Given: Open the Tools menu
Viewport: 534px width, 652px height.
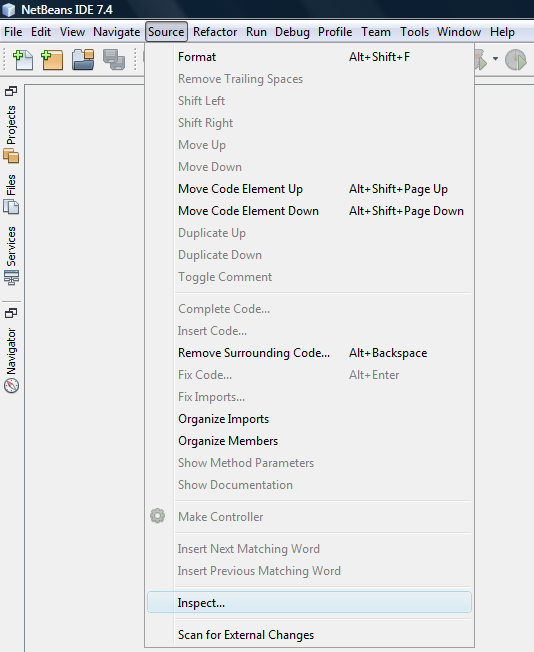Looking at the screenshot, I should click(x=414, y=32).
